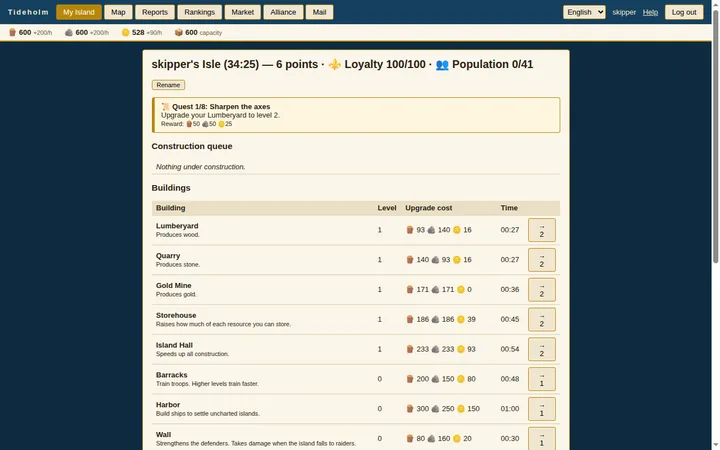Click gold cost icon in Gold Mine row
This screenshot has height=450, width=720.
tap(461, 290)
